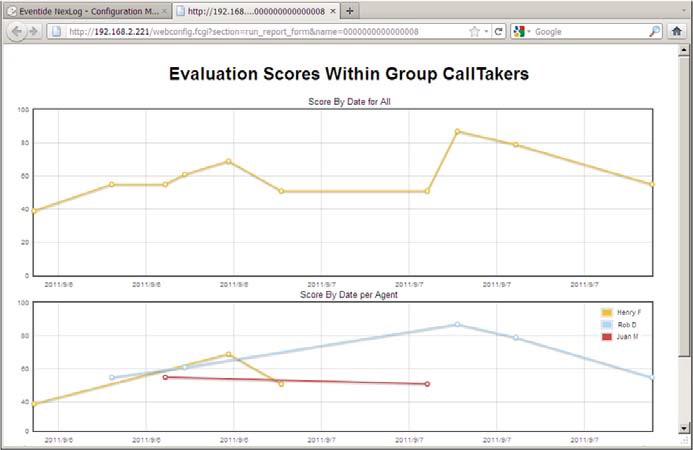Expand the URL history dropdown arrow
This screenshot has width=693, height=450.
486,31
